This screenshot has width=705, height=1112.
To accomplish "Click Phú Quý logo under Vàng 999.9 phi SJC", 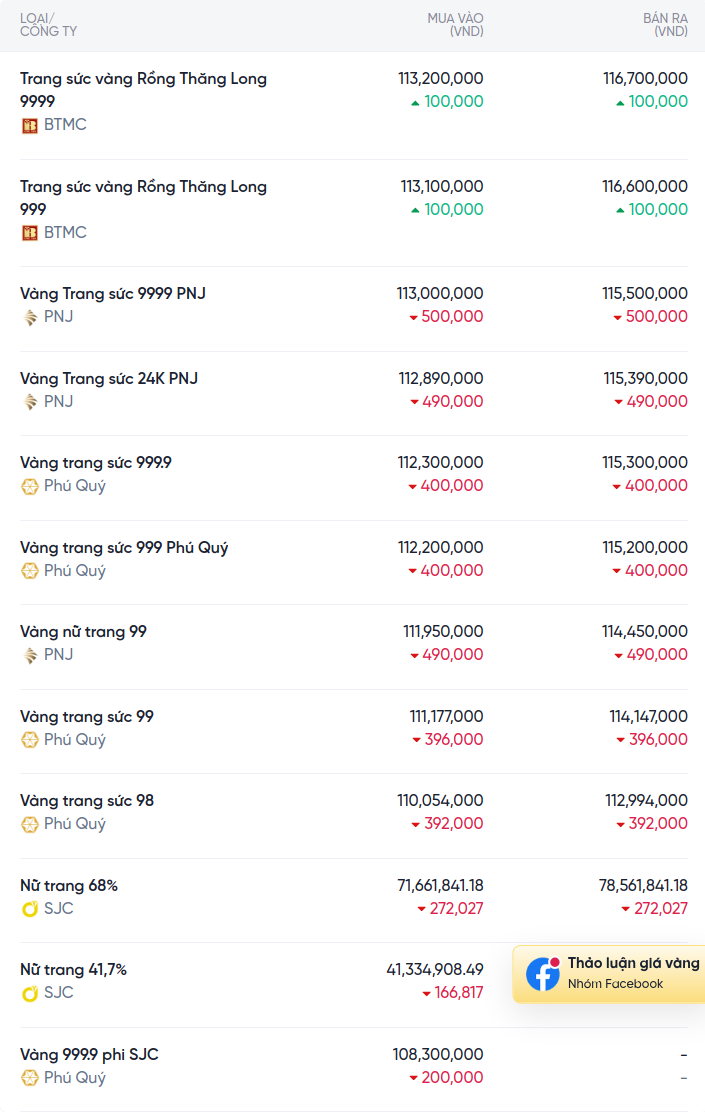I will tap(30, 1078).
